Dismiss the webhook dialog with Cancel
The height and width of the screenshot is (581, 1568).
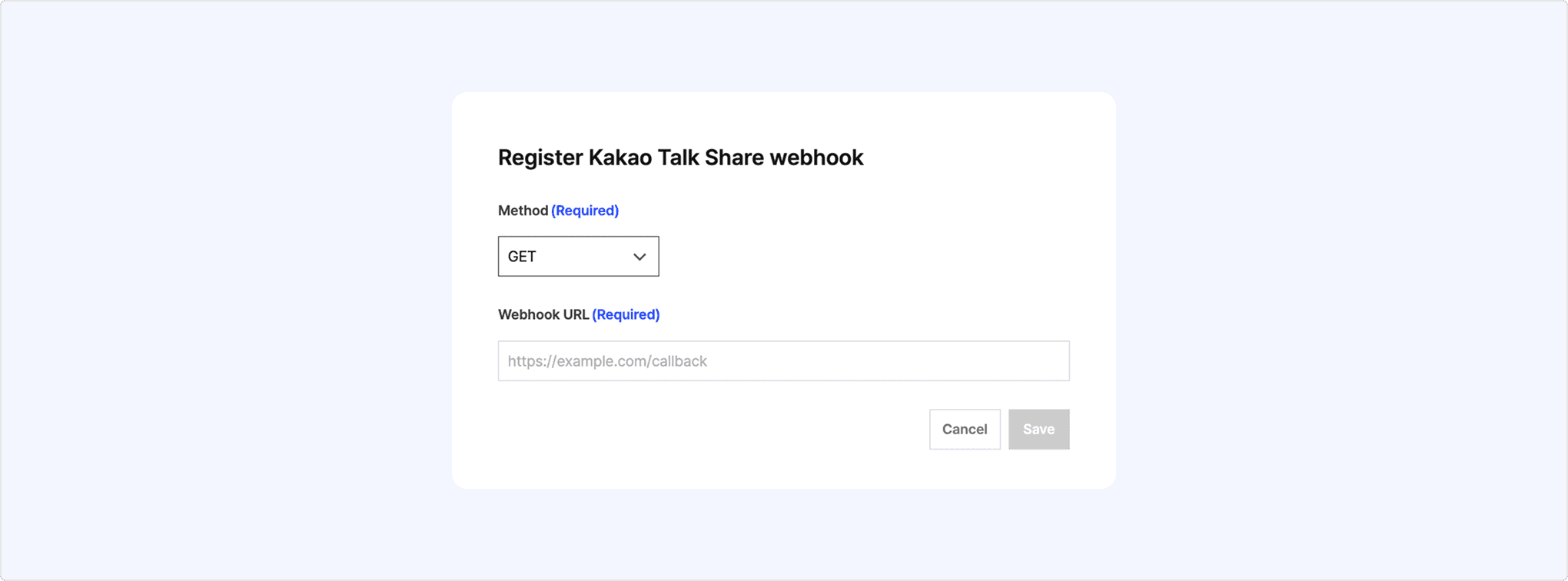click(965, 430)
